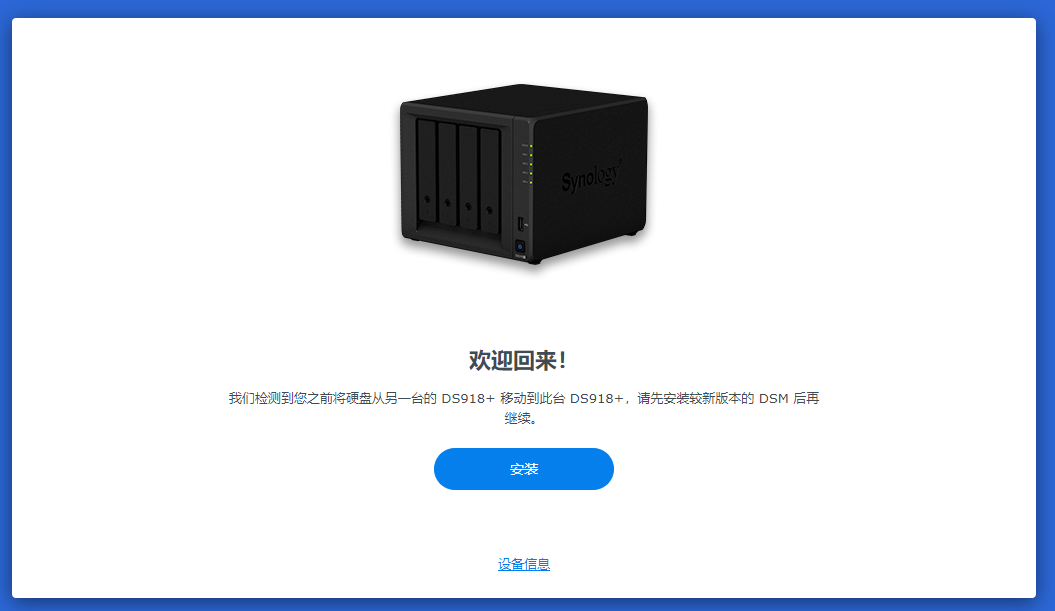Click the green status LED column
The image size is (1055, 611).
click(530, 164)
